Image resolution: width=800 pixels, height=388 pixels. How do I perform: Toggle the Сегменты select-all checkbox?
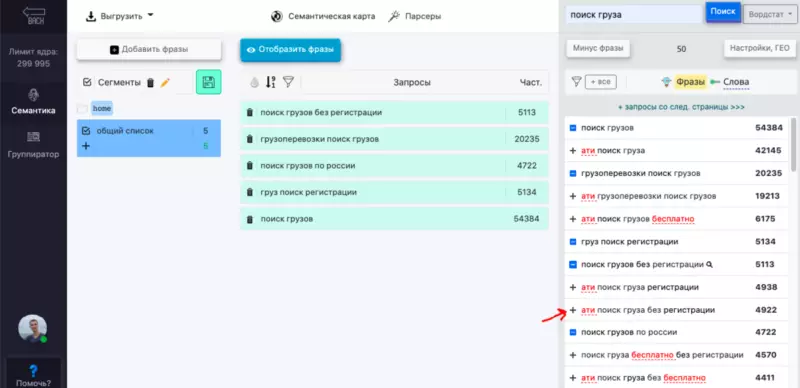[87, 82]
